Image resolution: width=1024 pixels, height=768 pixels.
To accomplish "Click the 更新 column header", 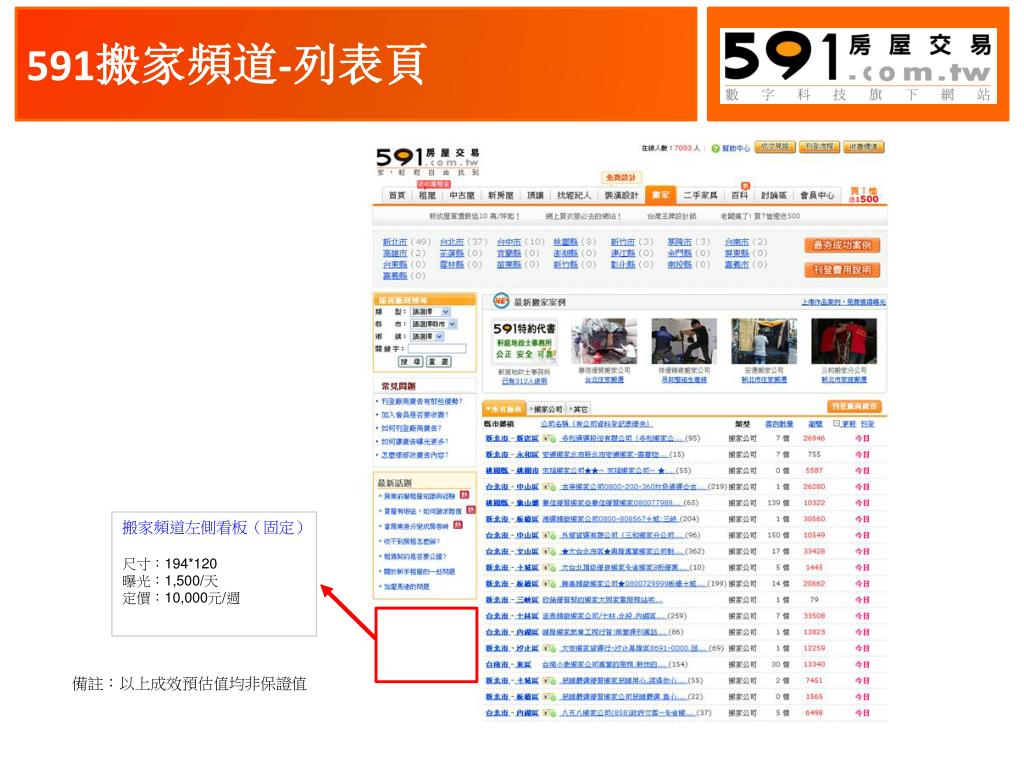I will [849, 424].
